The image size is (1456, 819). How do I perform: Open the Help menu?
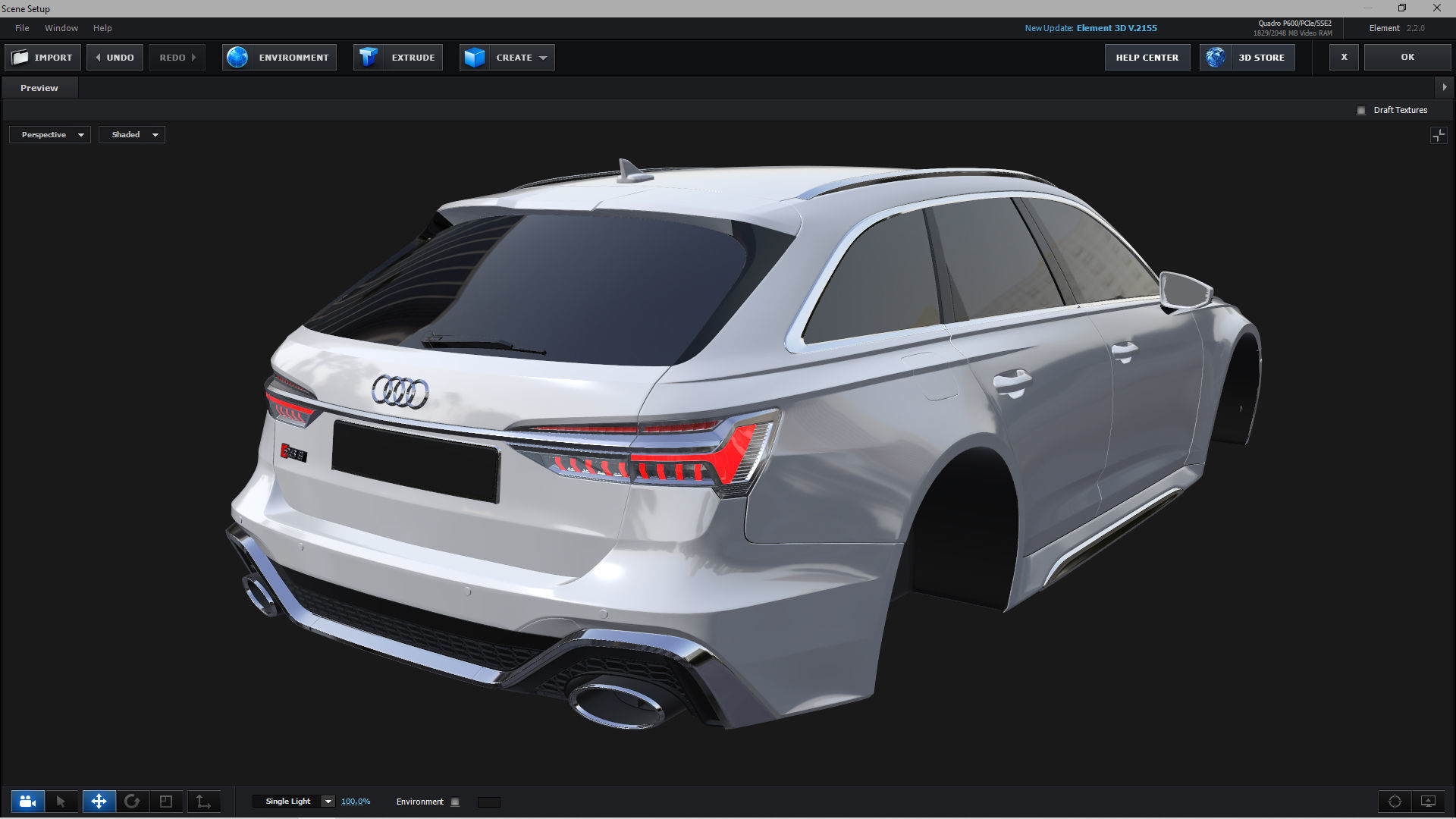pyautogui.click(x=102, y=28)
